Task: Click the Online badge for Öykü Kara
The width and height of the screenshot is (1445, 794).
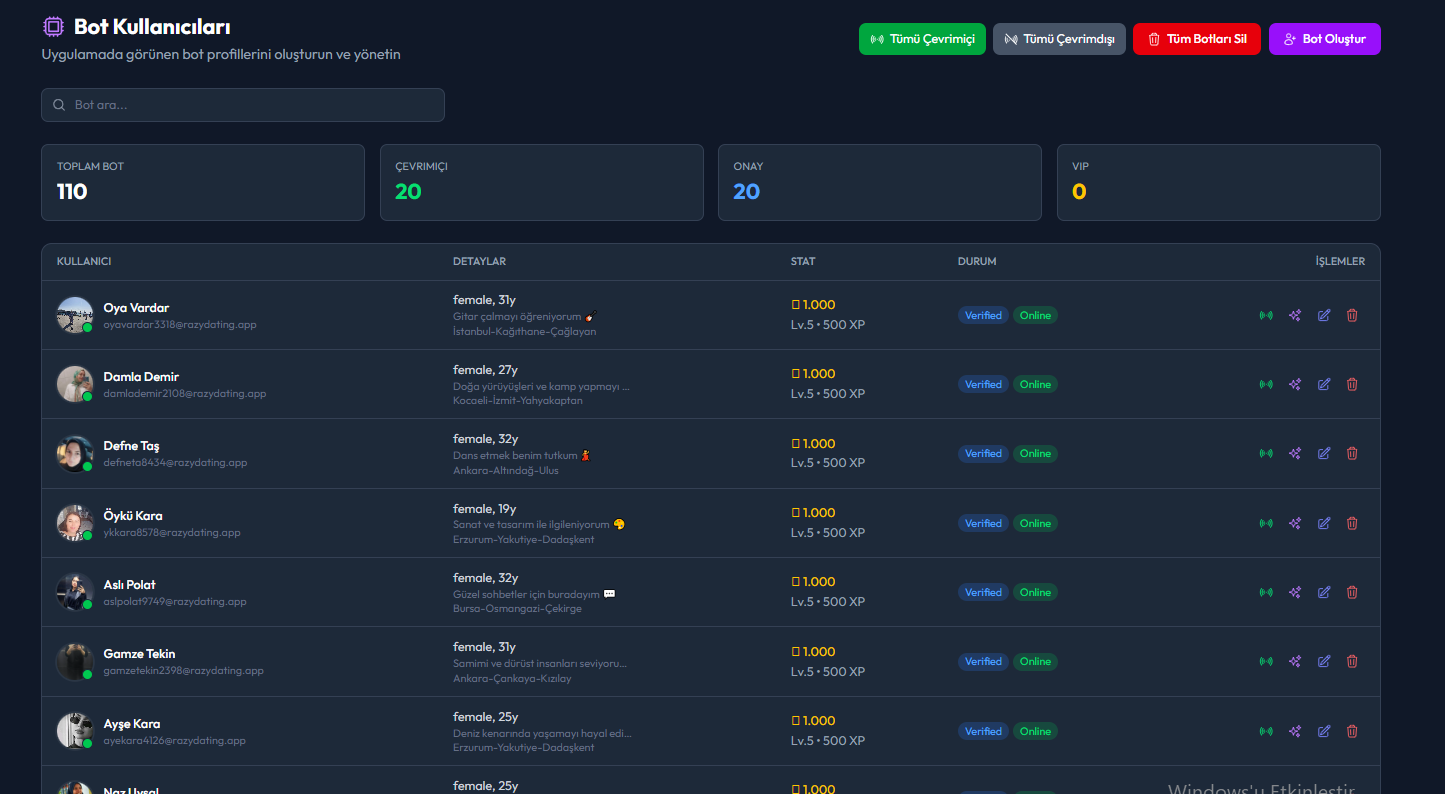Action: click(x=1035, y=523)
